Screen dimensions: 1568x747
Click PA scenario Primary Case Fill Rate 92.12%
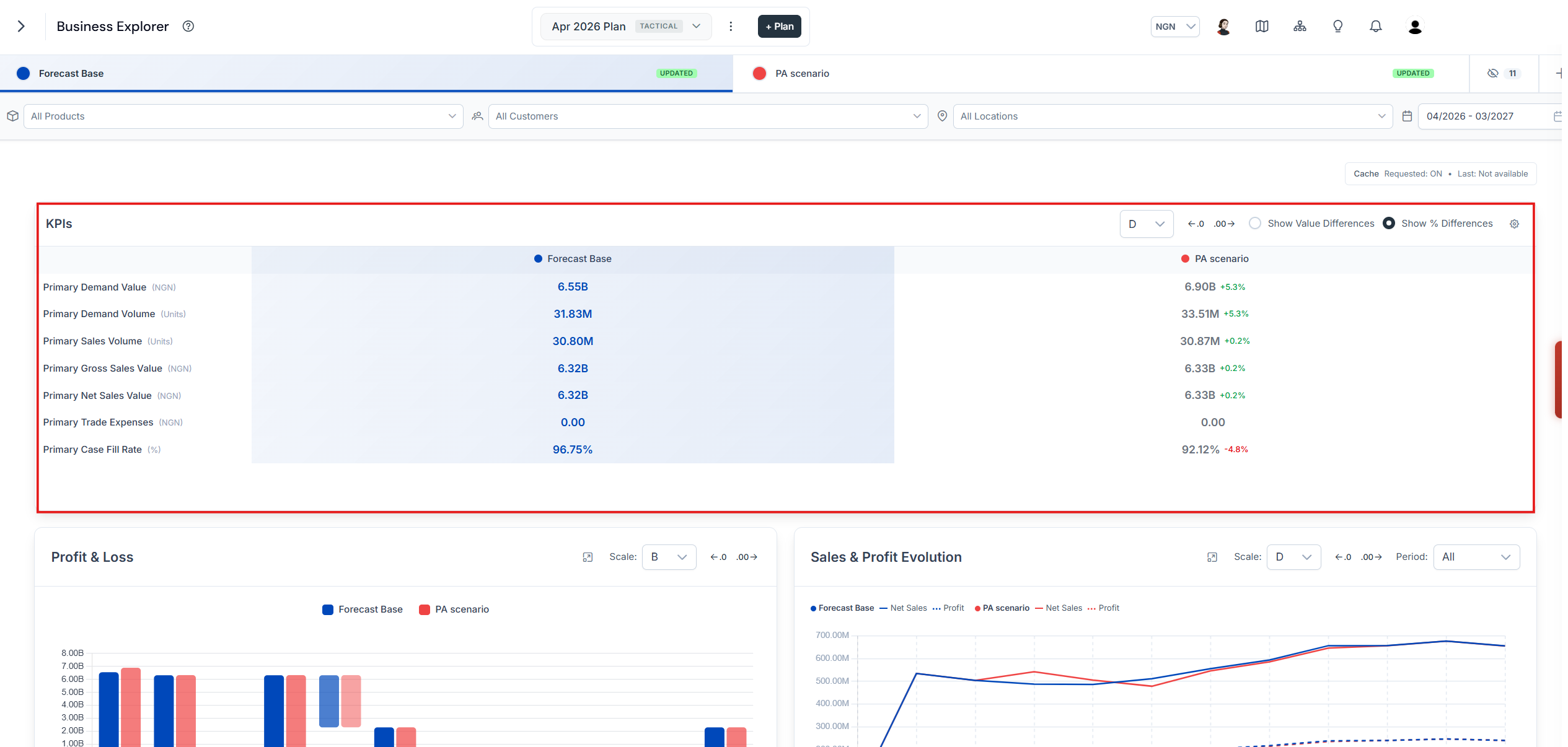(x=1200, y=450)
